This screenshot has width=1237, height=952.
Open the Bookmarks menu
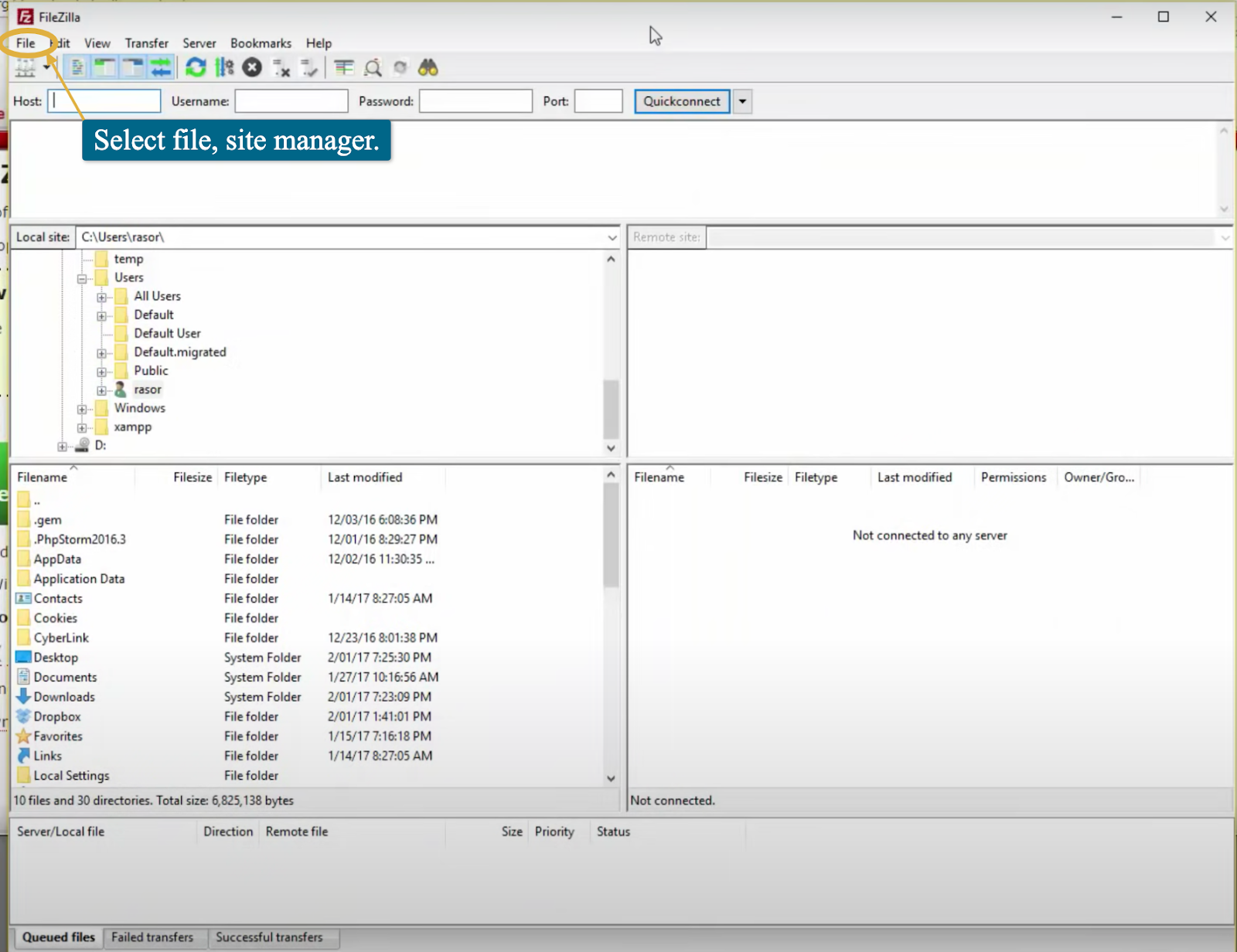[x=261, y=43]
